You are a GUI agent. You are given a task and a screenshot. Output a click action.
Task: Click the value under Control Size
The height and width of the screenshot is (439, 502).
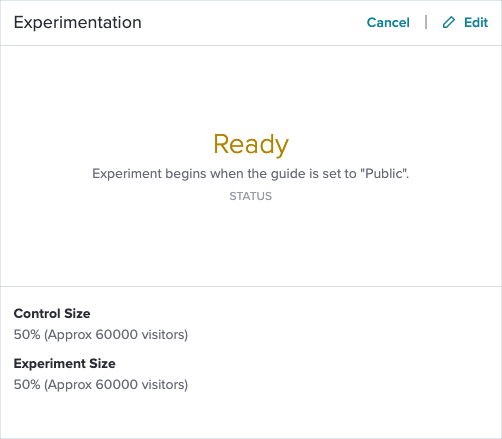coord(101,335)
